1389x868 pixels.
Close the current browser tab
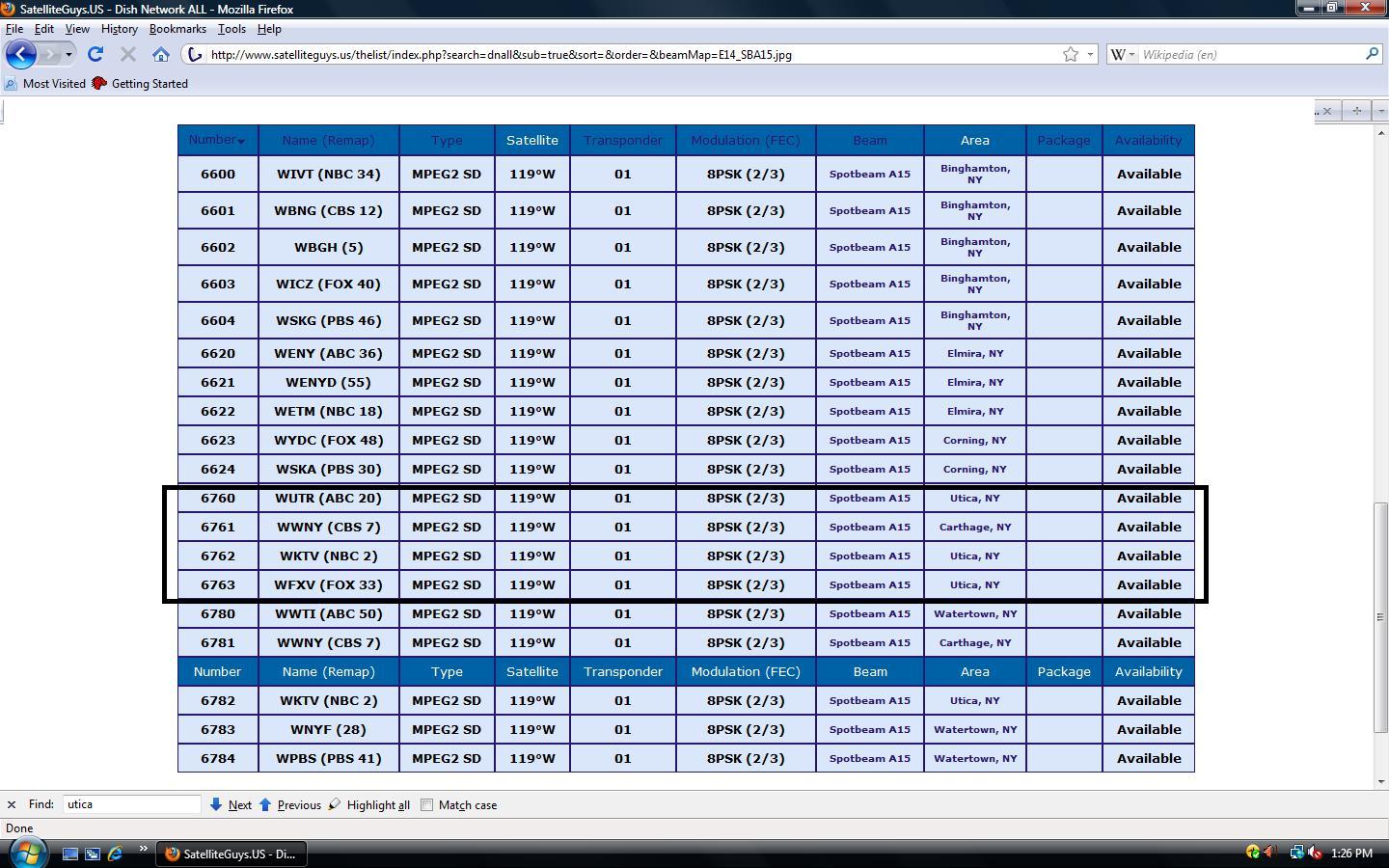(x=1327, y=111)
